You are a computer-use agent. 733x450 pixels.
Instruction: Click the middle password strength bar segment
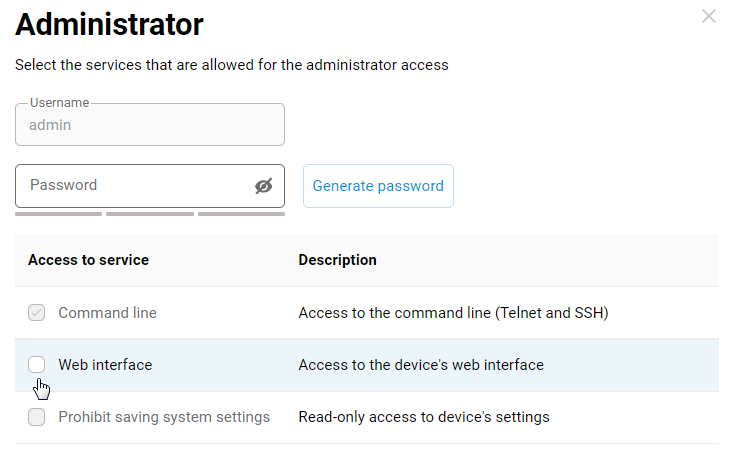pyautogui.click(x=150, y=213)
